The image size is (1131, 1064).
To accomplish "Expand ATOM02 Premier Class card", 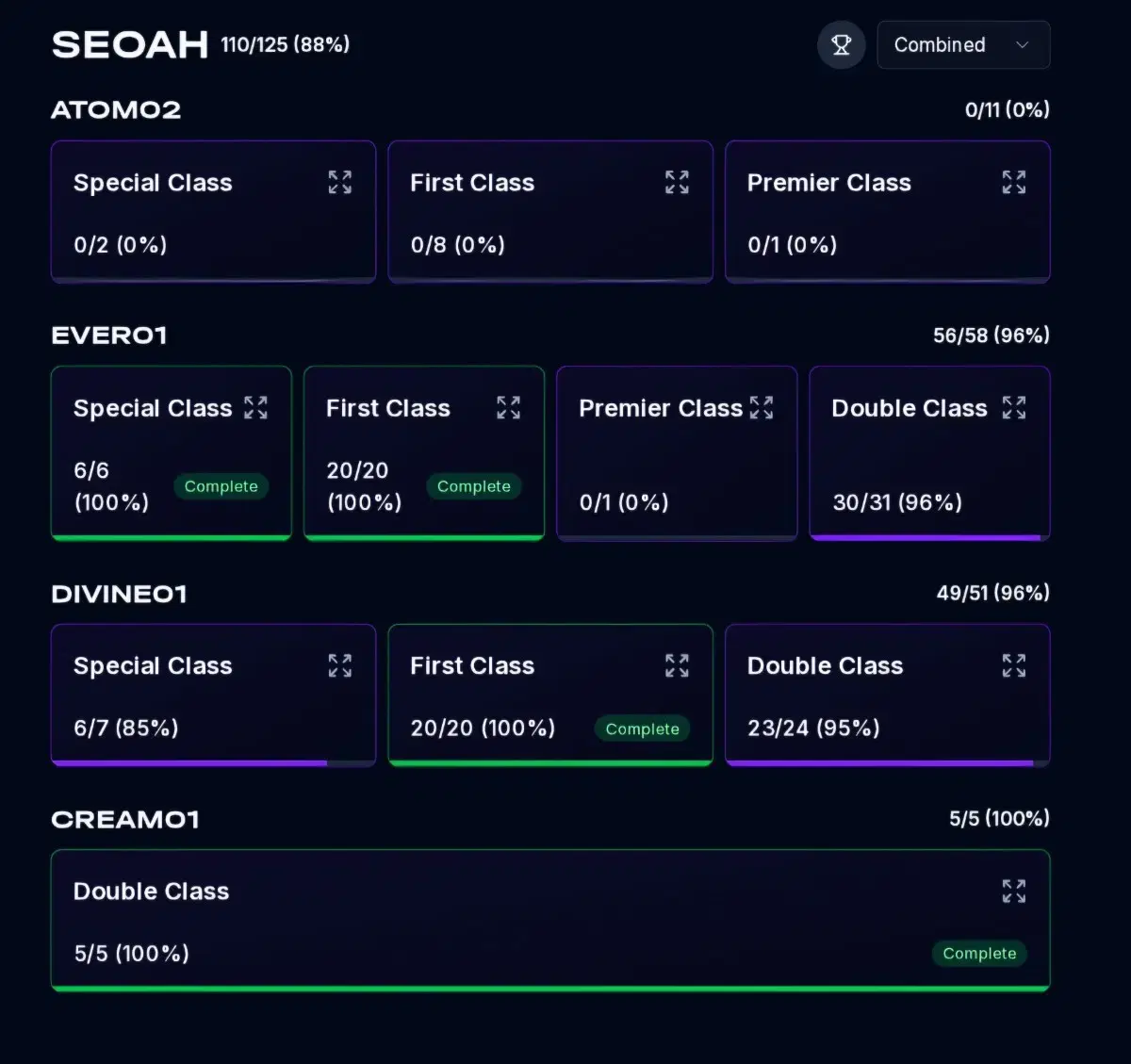I will [1013, 182].
